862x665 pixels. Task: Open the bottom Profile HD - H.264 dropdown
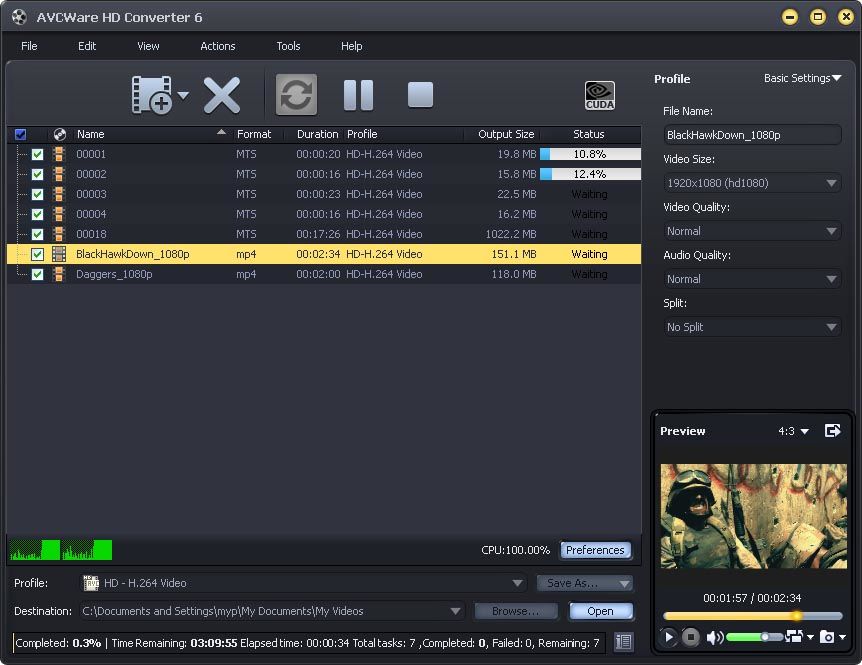[x=303, y=583]
